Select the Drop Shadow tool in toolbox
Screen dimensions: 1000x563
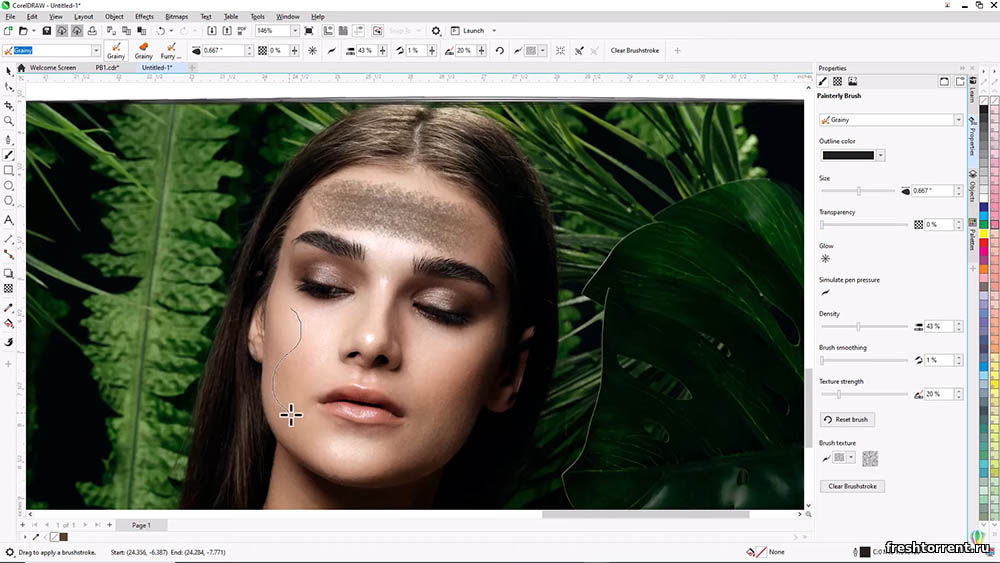pyautogui.click(x=8, y=273)
